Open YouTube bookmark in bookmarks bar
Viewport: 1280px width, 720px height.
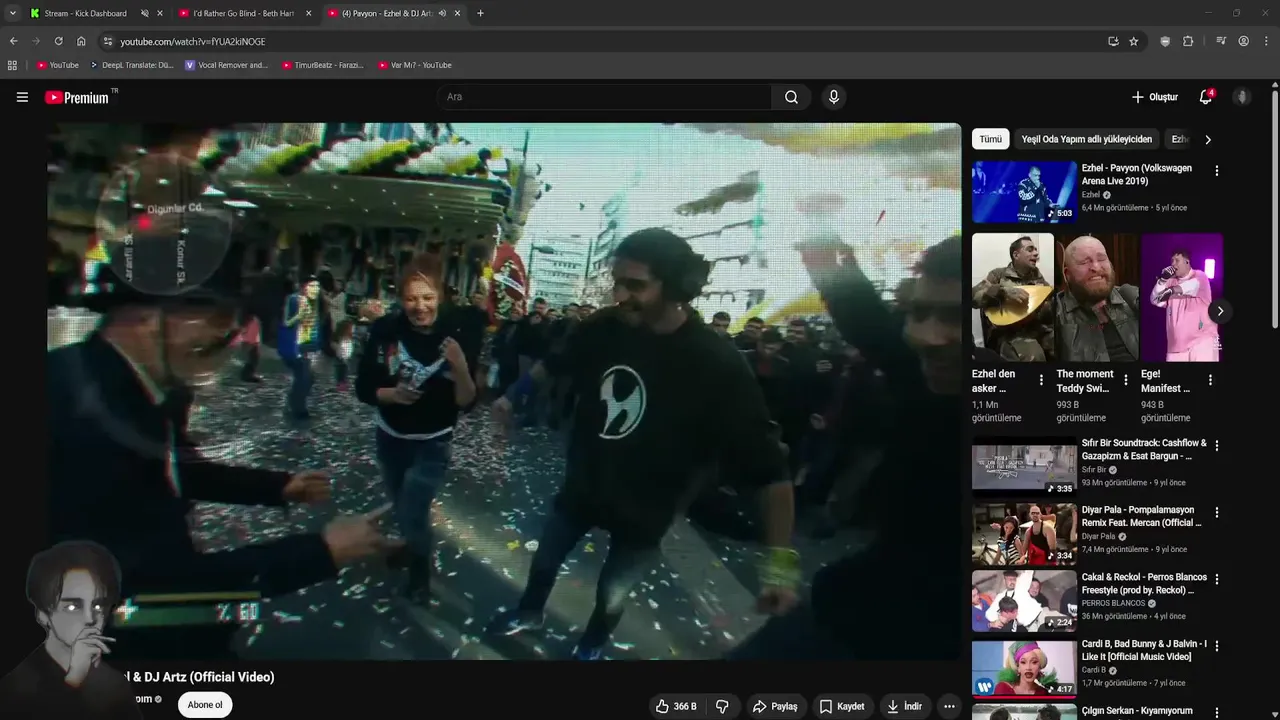[58, 65]
